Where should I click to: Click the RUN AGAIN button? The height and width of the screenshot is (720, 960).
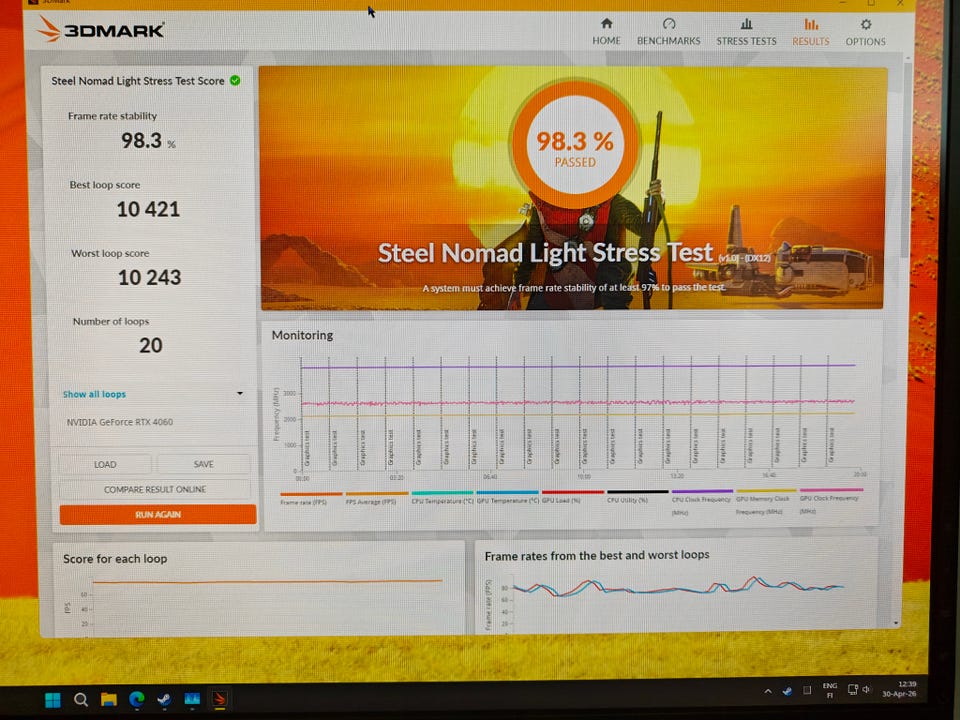(x=157, y=514)
